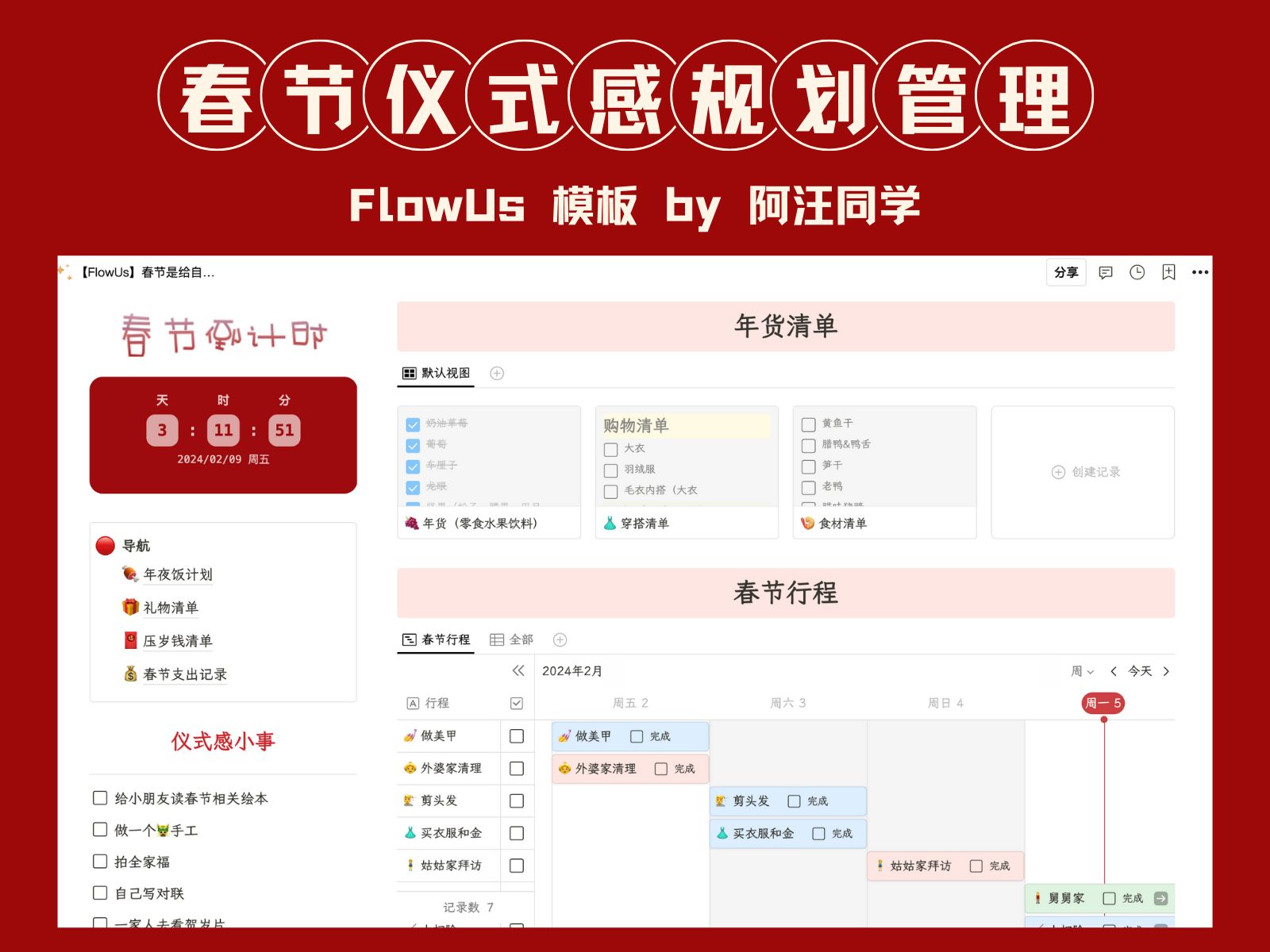Click the 记录数 7 footer

tap(468, 907)
